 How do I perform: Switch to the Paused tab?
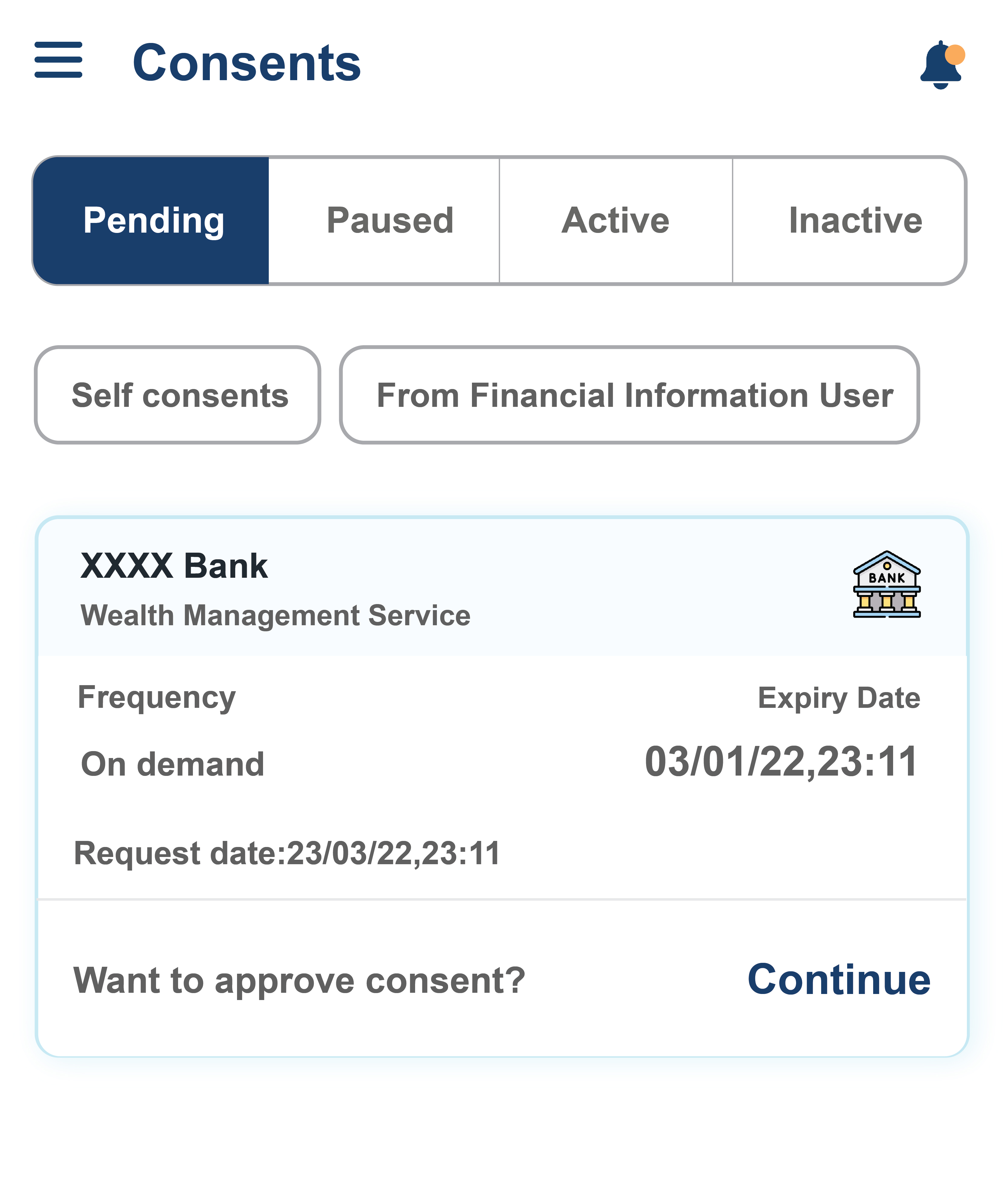[x=390, y=221]
